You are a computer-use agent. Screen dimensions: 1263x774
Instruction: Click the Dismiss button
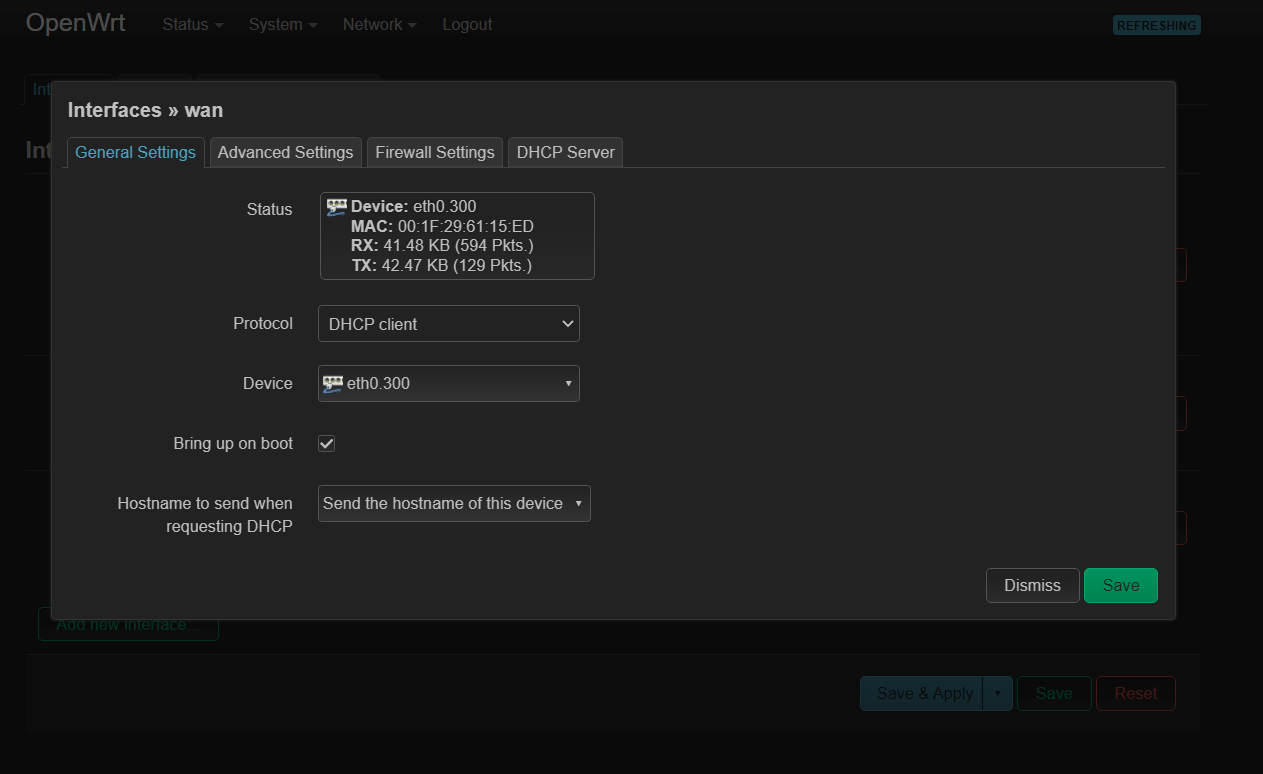(x=1032, y=585)
